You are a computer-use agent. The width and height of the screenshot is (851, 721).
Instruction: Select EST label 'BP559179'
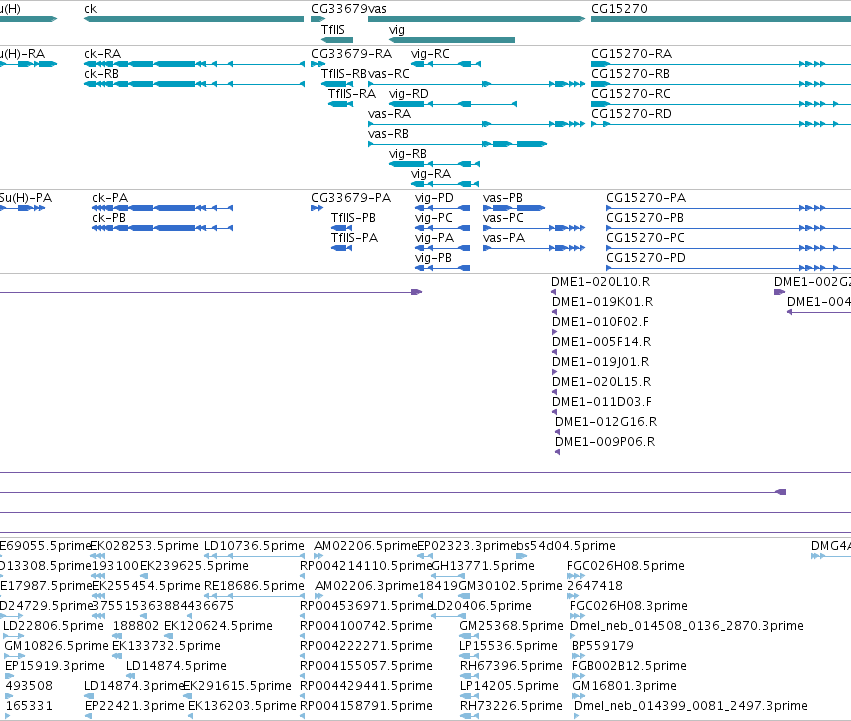click(603, 646)
